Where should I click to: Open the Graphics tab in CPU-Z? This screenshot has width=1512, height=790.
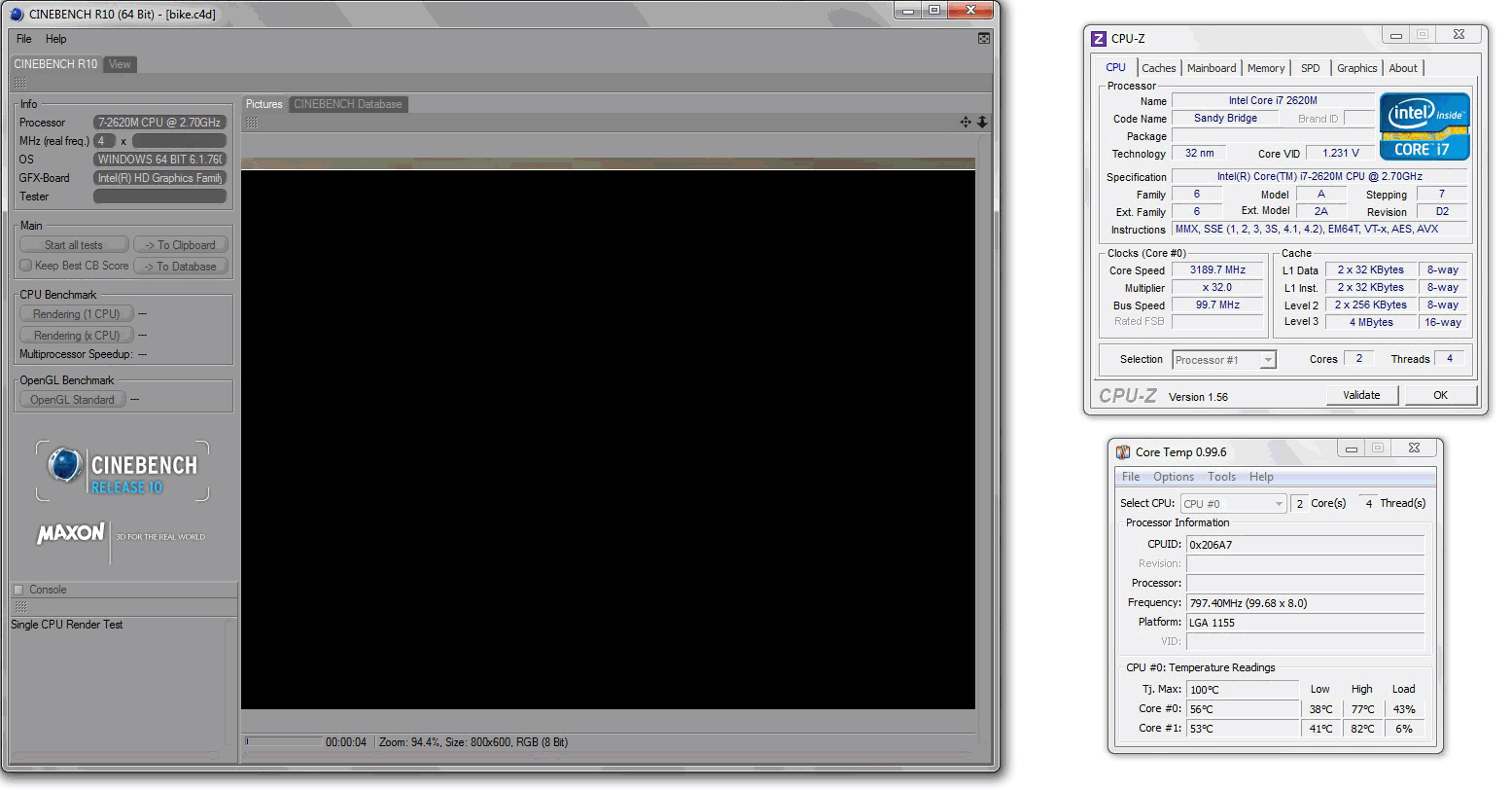pos(1356,68)
